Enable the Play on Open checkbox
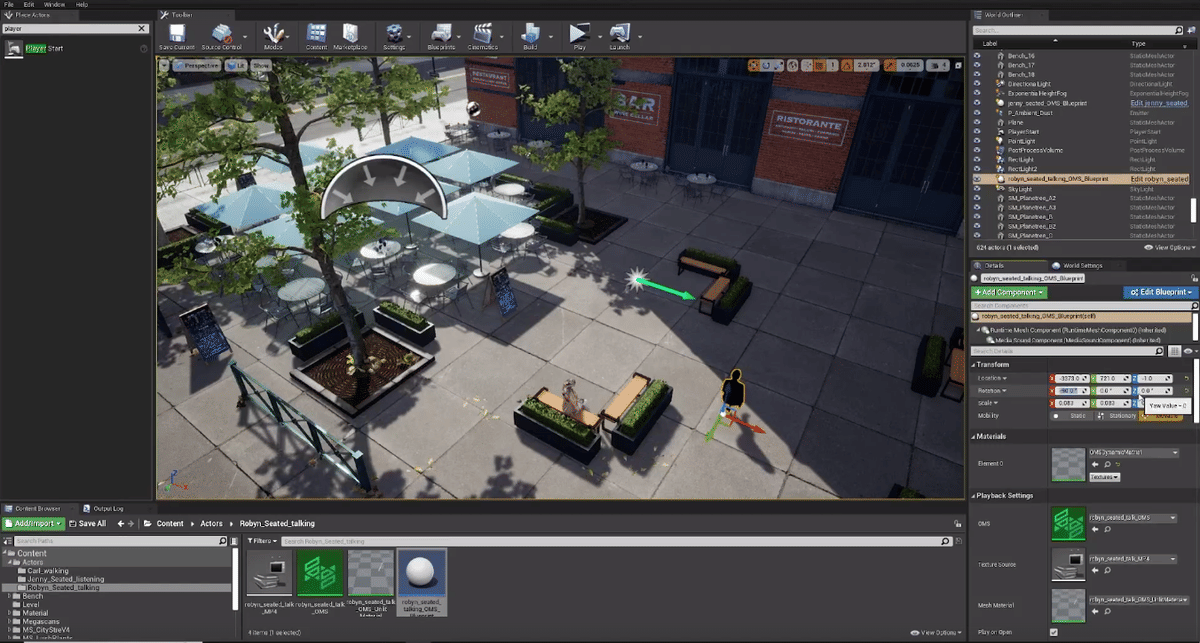This screenshot has height=643, width=1200. [x=1055, y=632]
